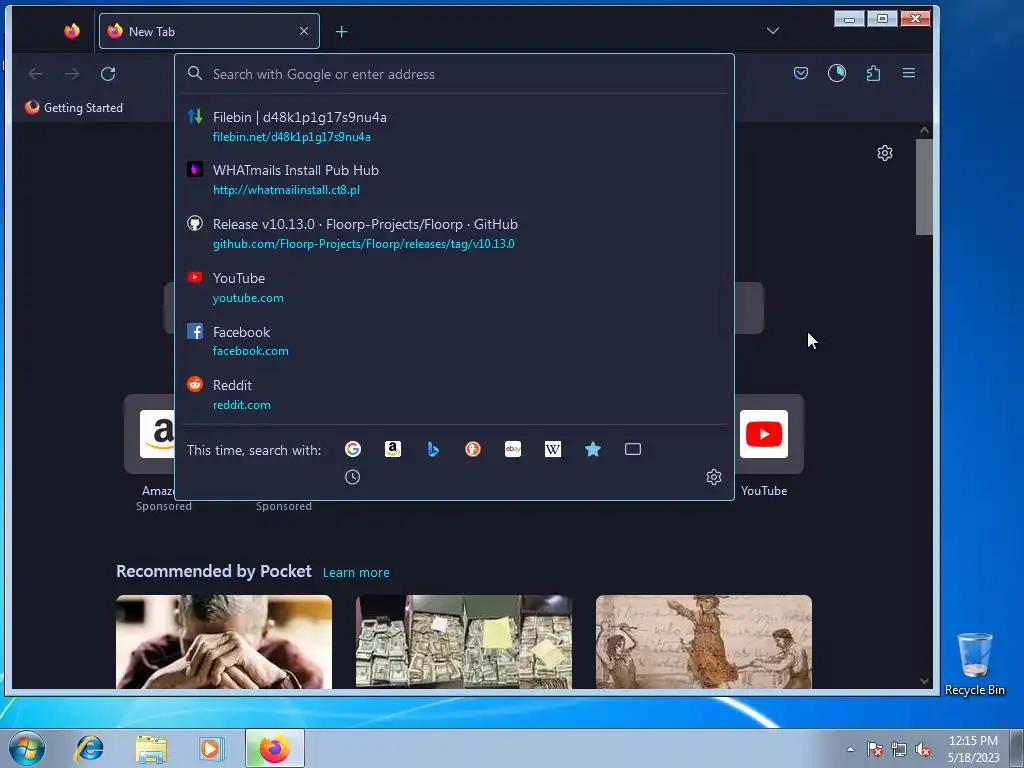The image size is (1024, 768).
Task: Open the Action Center flag icon
Action: 875,749
